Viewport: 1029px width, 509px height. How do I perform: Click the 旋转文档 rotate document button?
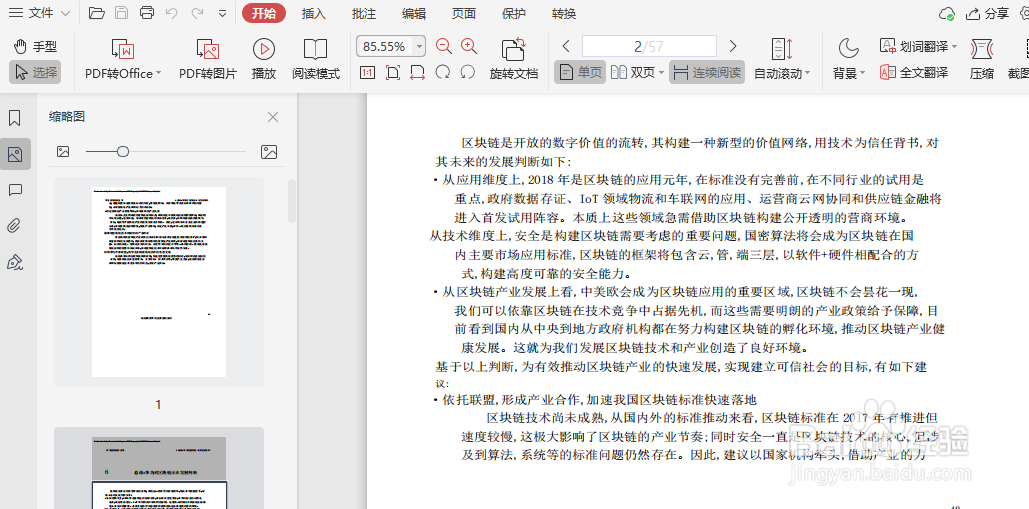coord(514,59)
